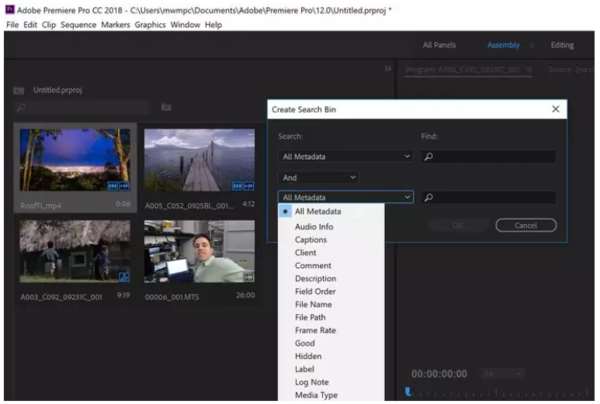The image size is (600, 404).
Task: Select the night sky mp4 clip thumbnail
Action: 75,160
